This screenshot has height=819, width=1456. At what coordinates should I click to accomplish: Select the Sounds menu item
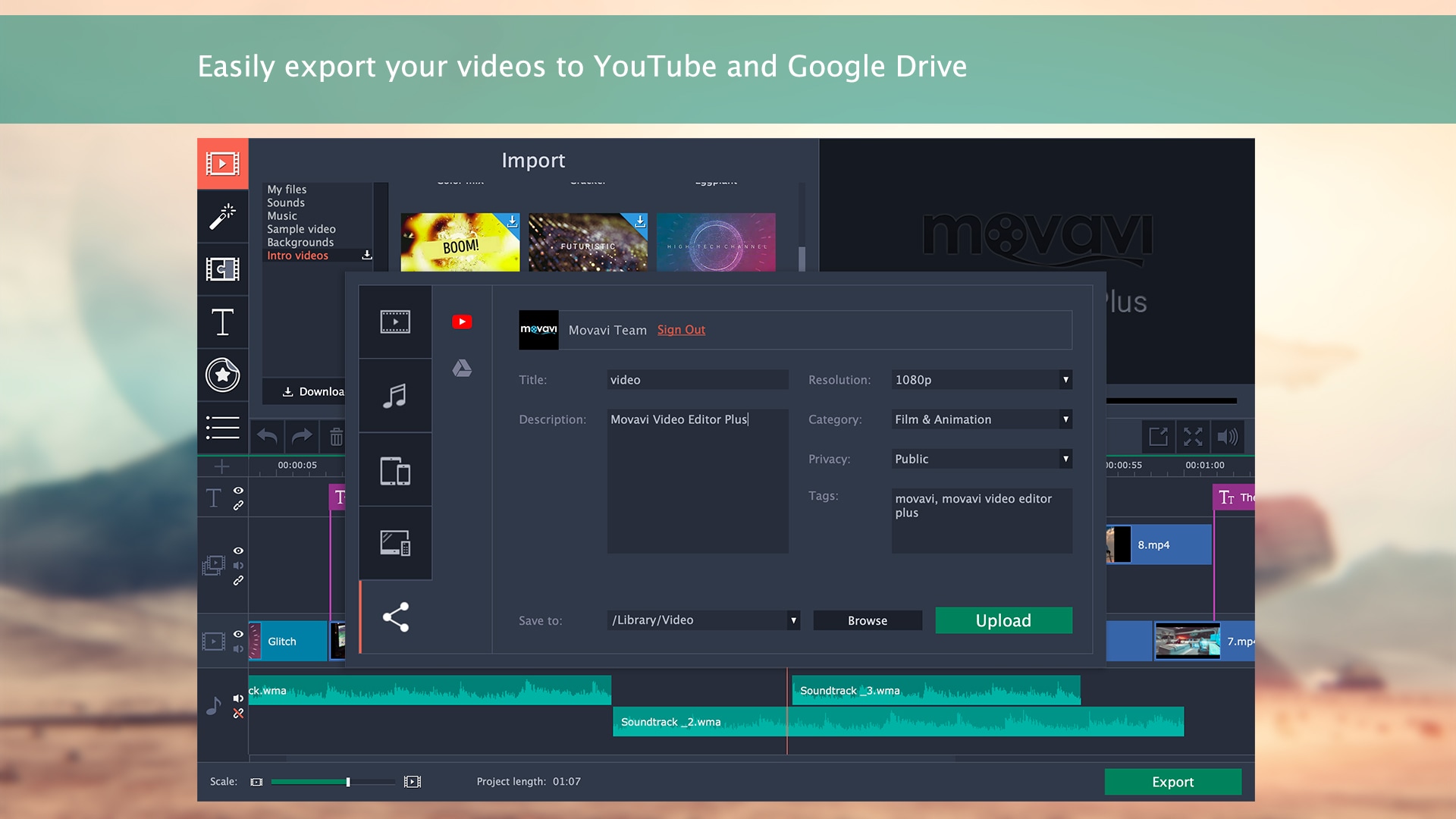tap(285, 202)
